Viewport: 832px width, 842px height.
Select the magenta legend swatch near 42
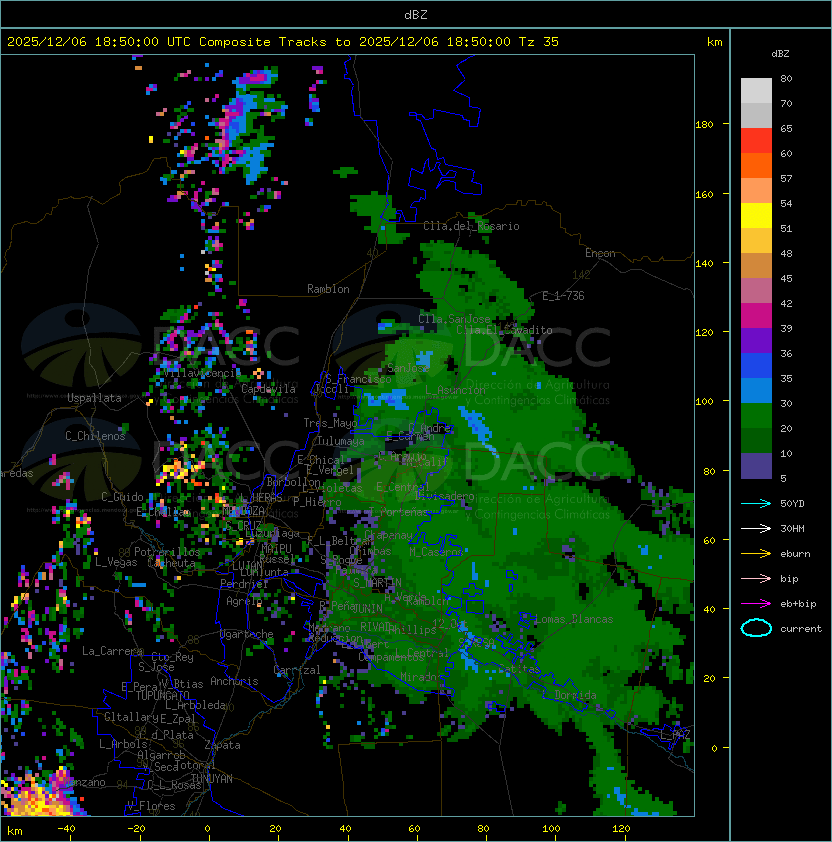coord(756,316)
